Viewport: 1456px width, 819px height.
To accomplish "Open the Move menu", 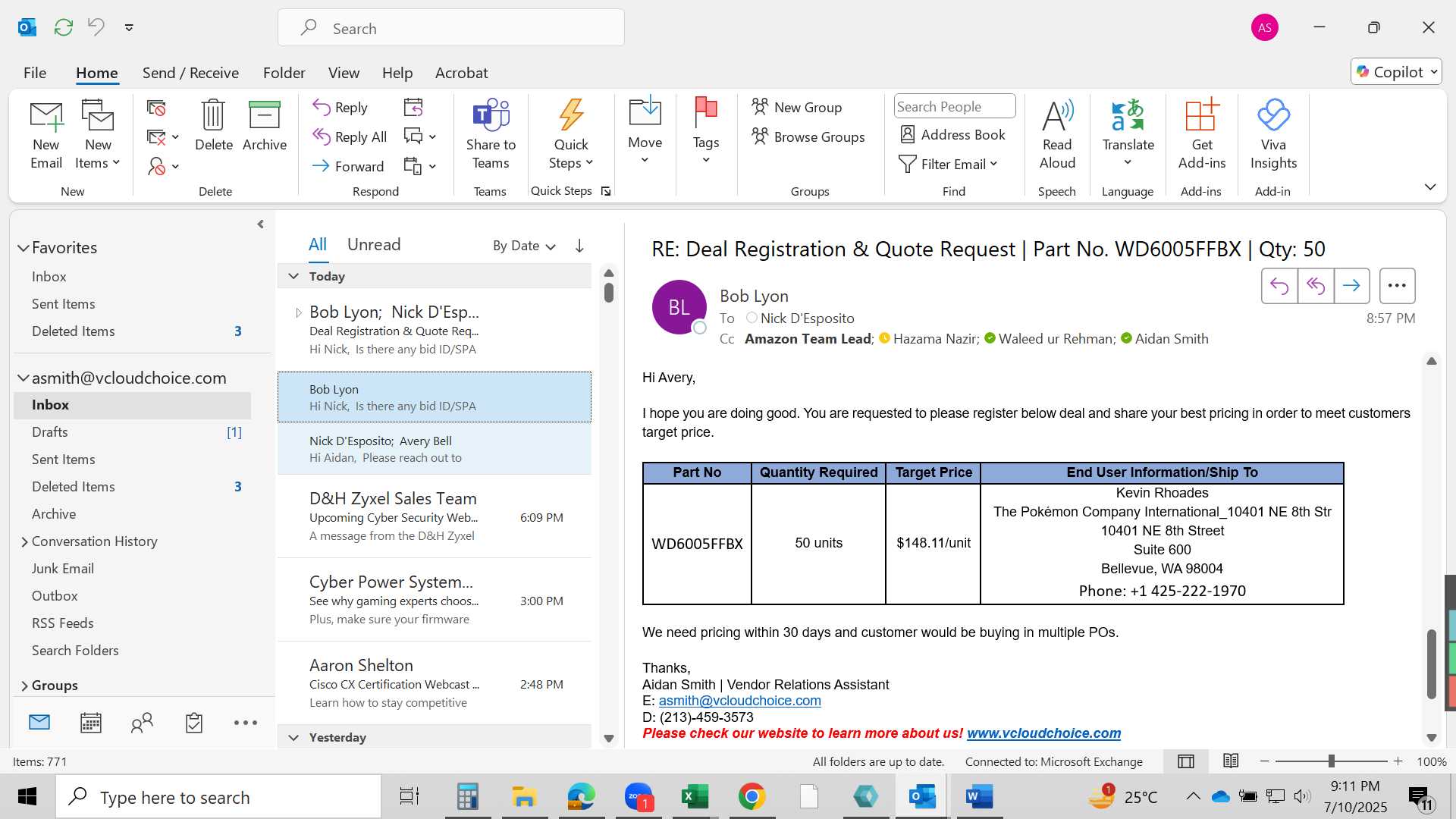I will 645,131.
